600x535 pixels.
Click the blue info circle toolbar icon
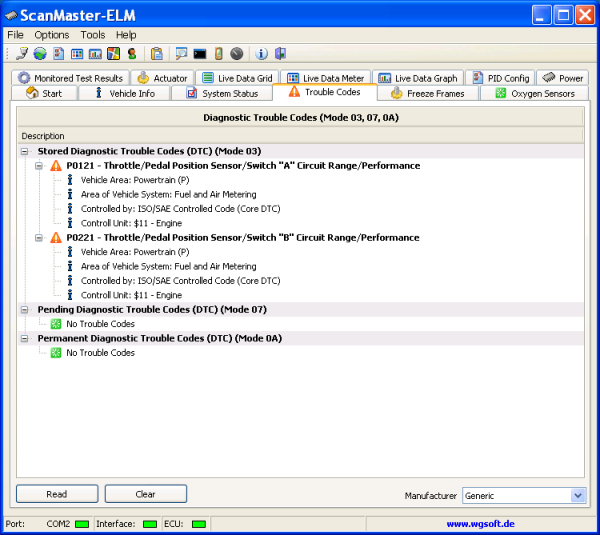point(261,54)
